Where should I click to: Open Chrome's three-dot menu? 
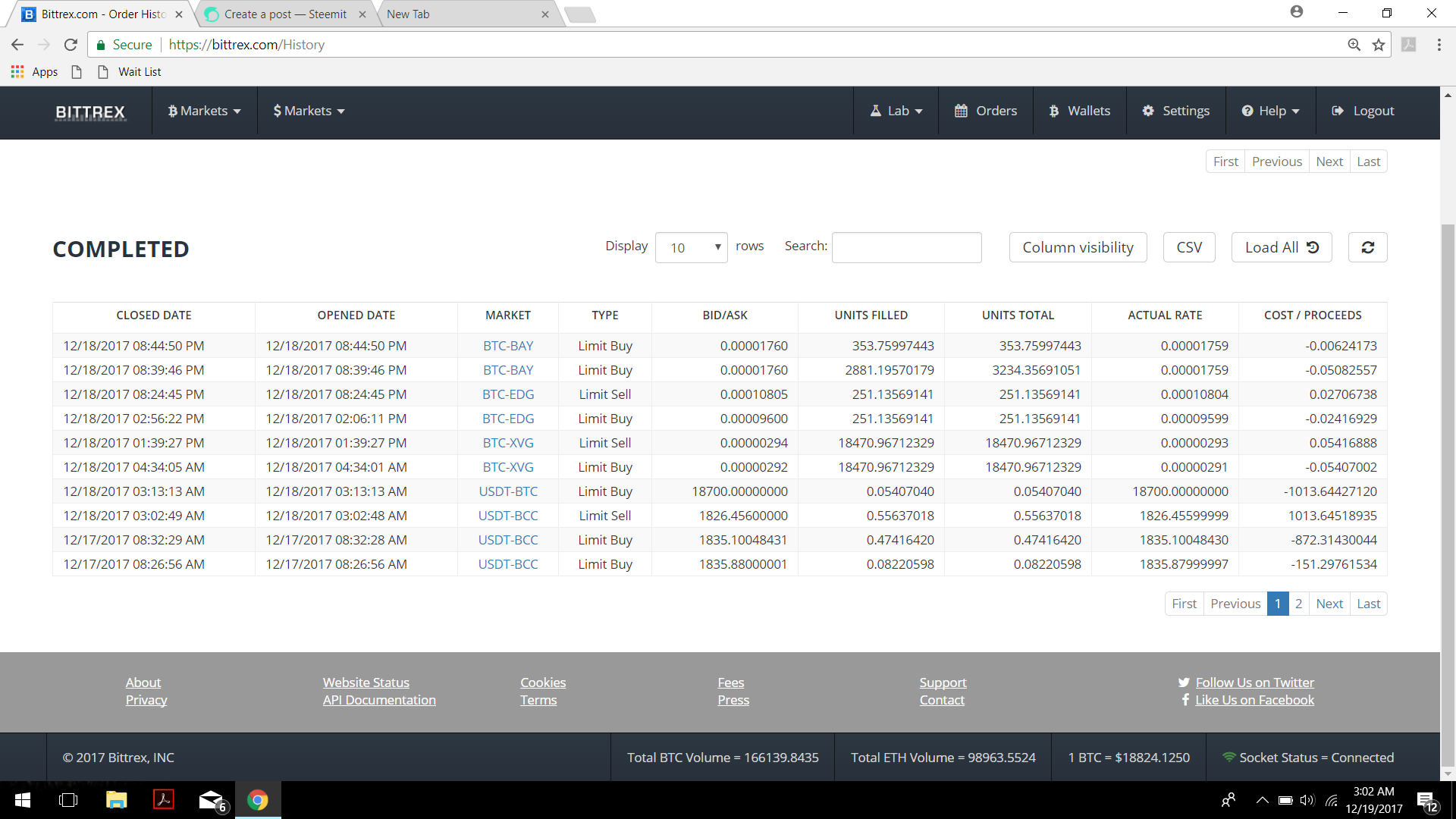(x=1439, y=45)
